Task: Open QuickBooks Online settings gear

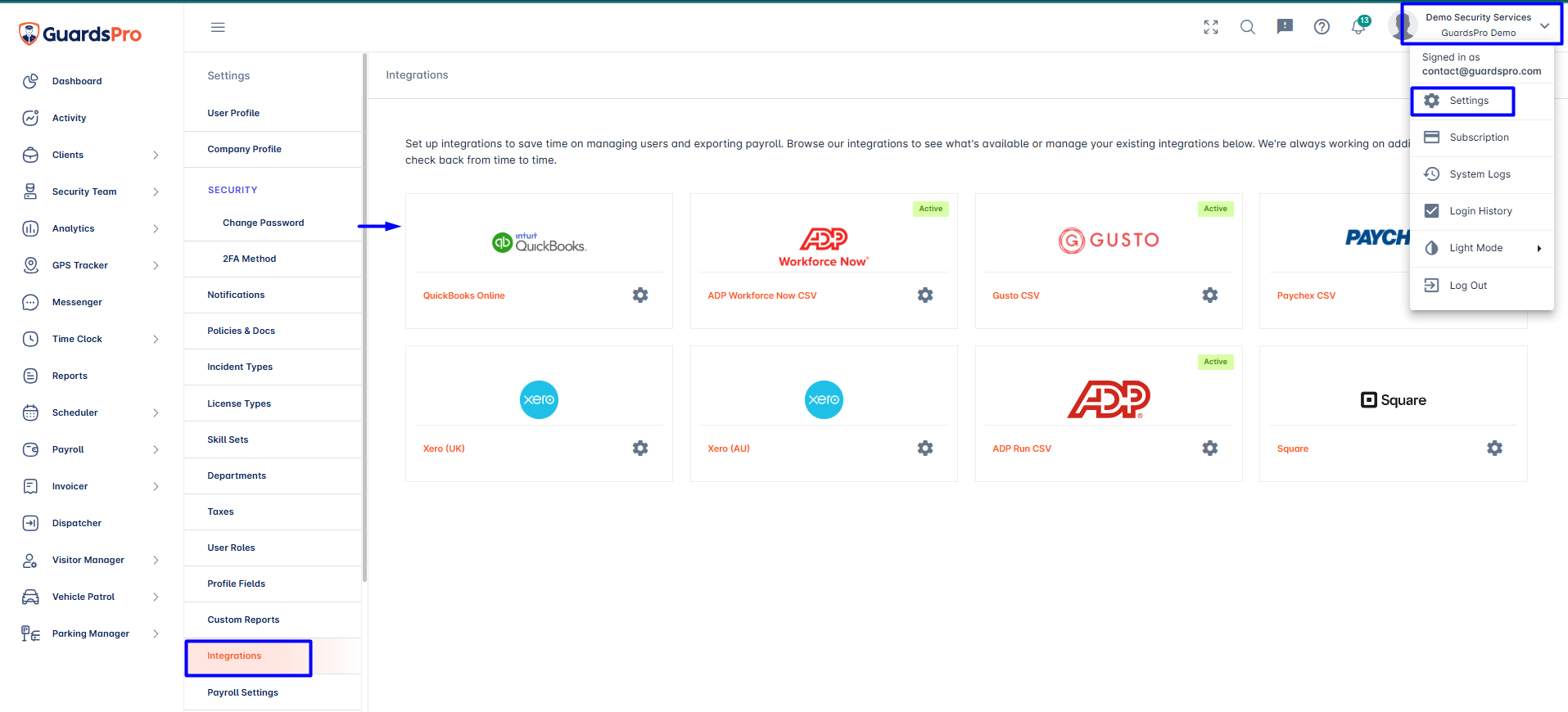Action: point(640,295)
